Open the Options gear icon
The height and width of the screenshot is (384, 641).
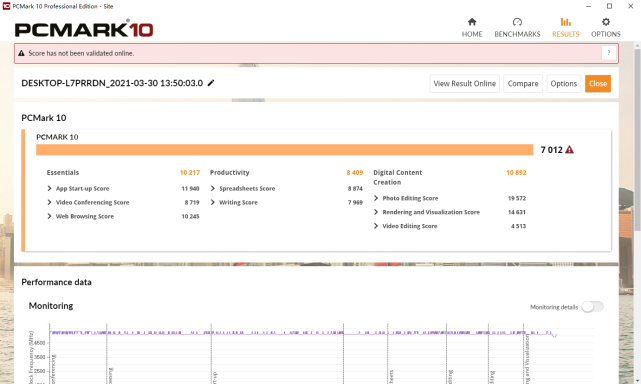605,22
